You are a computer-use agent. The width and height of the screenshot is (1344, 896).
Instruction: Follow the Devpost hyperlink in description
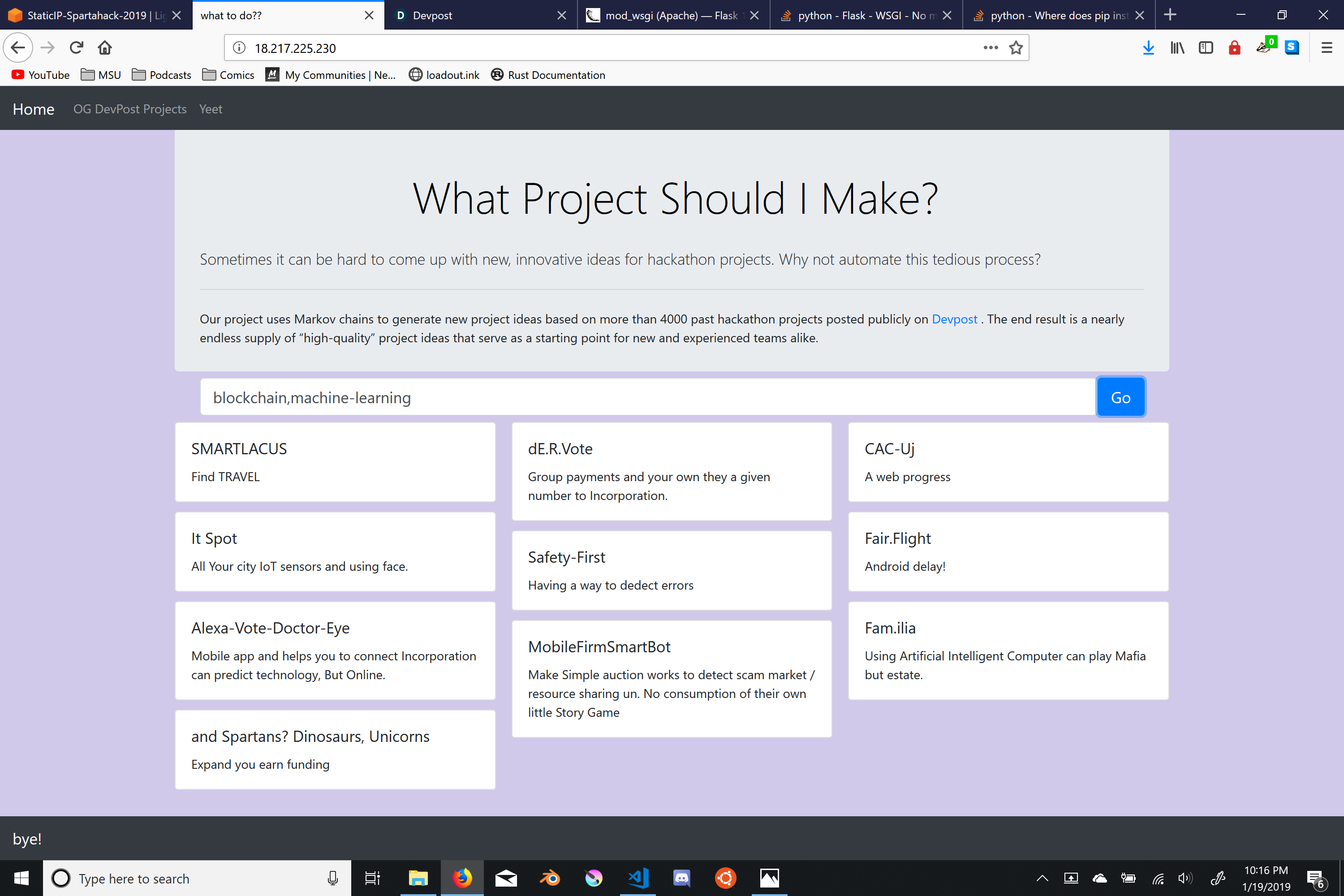954,319
